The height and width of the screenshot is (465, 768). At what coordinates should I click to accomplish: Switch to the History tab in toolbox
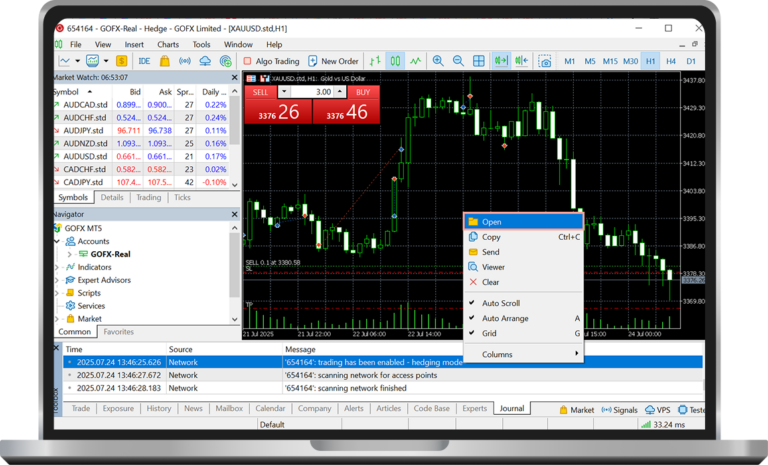159,409
